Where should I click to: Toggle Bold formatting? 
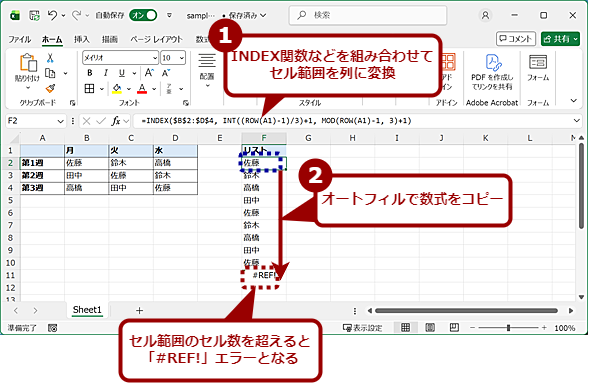pyautogui.click(x=90, y=73)
